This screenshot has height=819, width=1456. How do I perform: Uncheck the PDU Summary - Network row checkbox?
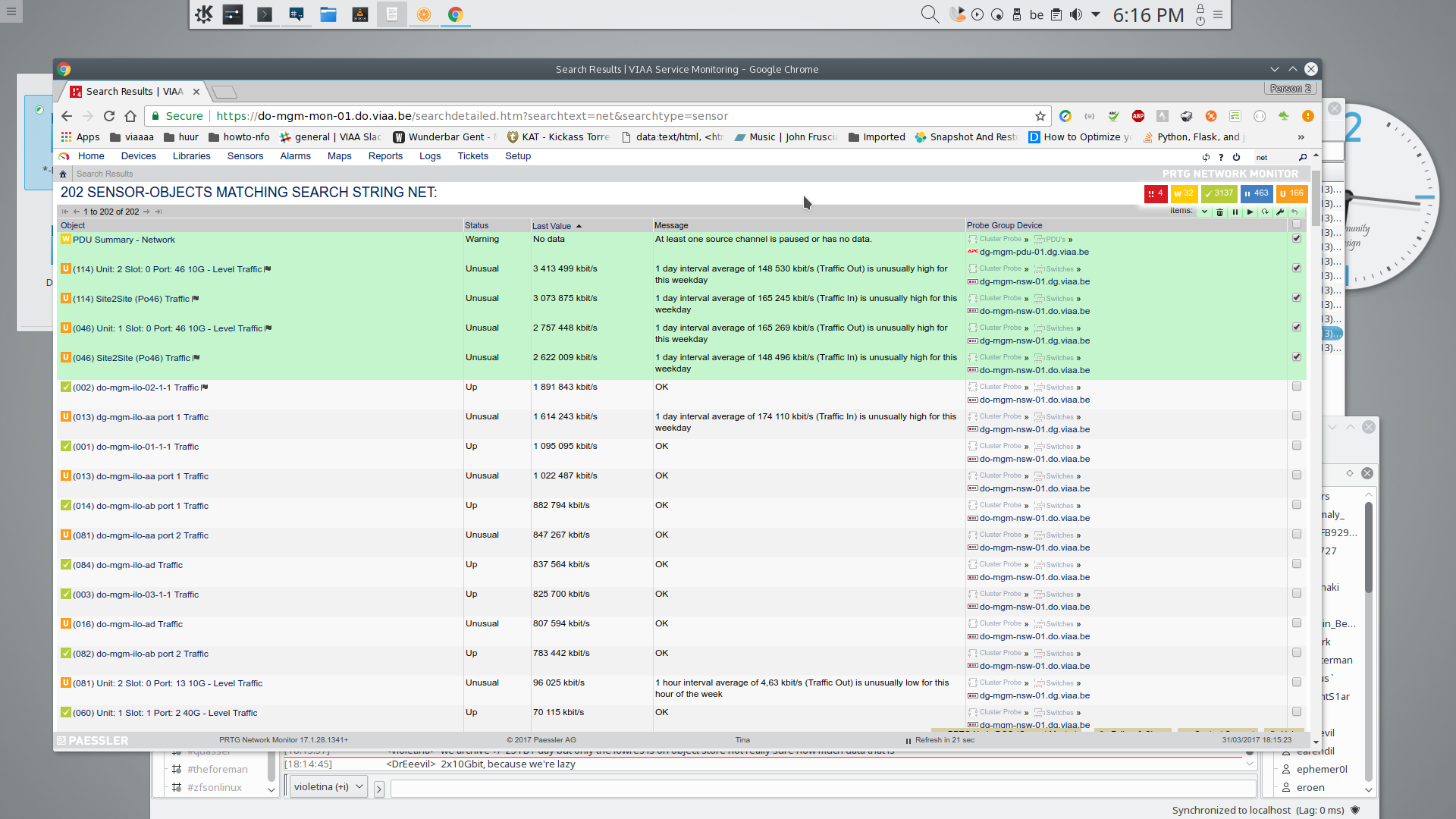point(1297,238)
